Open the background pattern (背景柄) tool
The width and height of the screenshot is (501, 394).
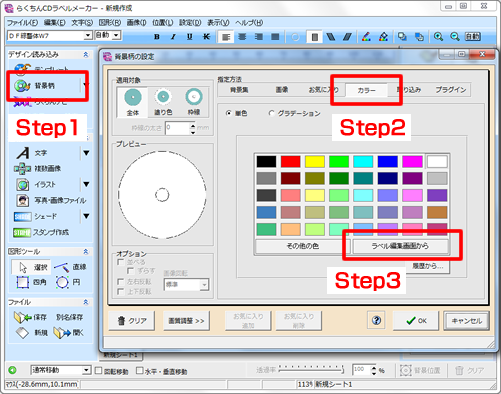coord(46,86)
